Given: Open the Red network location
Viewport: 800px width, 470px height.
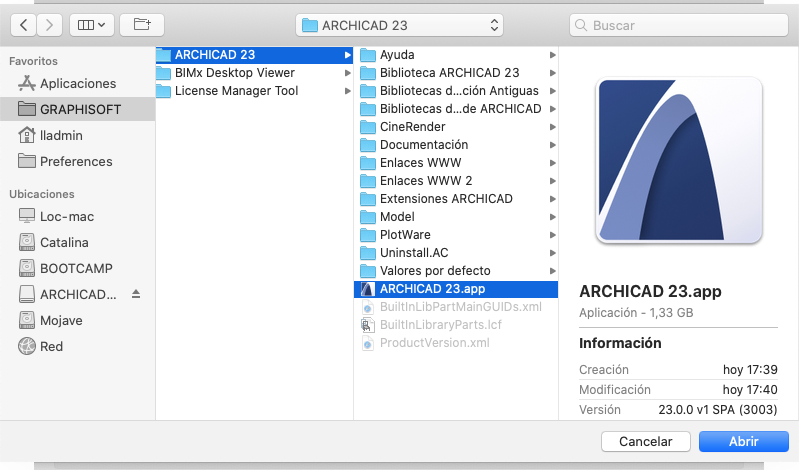Looking at the screenshot, I should coord(78,347).
